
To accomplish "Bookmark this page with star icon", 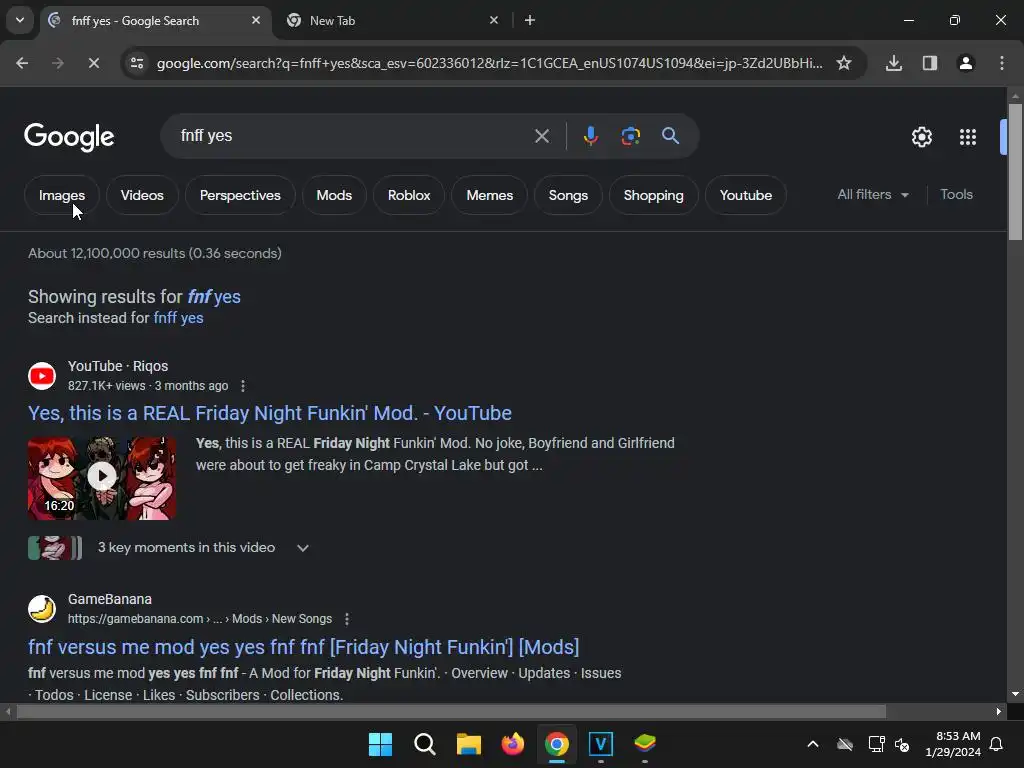I will tap(844, 63).
